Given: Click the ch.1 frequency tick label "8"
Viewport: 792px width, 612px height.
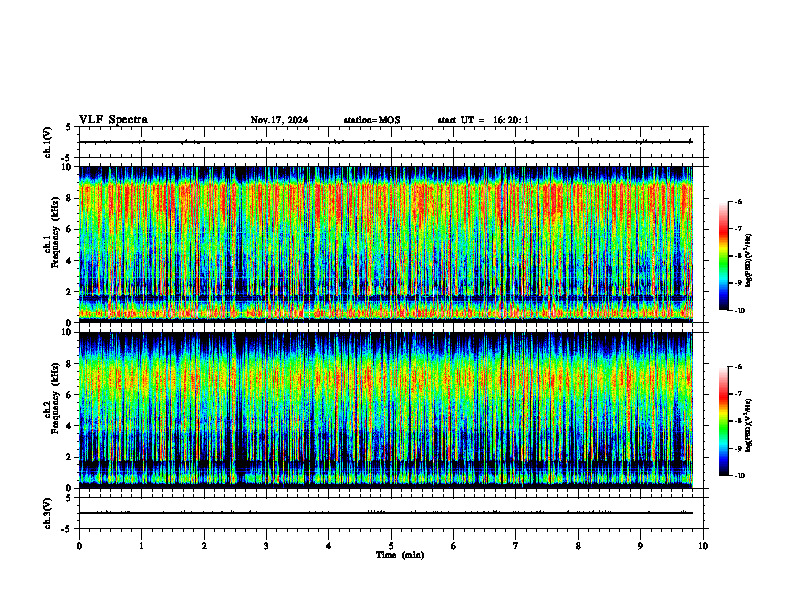Looking at the screenshot, I should pos(69,198).
